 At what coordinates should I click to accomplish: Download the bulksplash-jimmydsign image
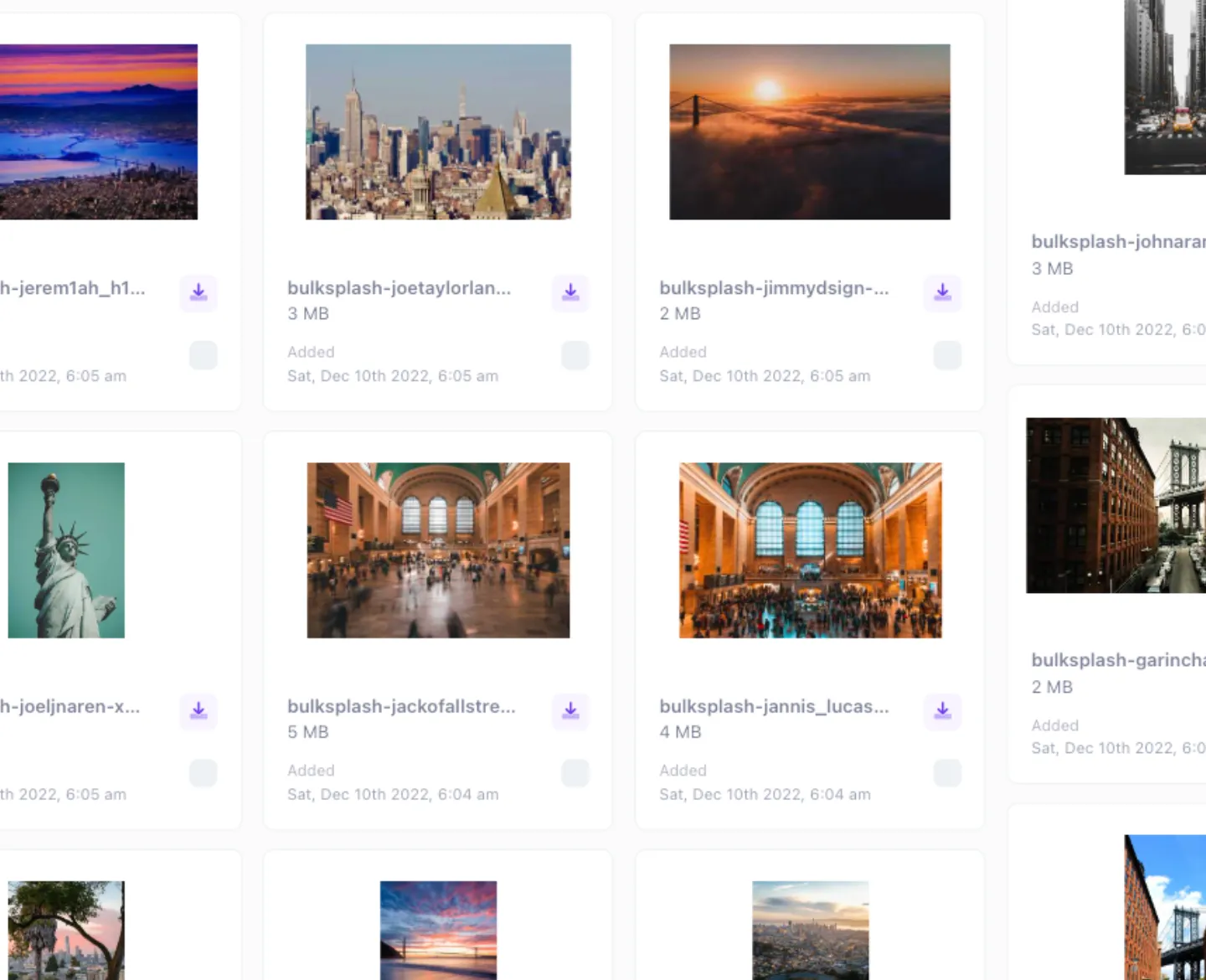tap(942, 292)
